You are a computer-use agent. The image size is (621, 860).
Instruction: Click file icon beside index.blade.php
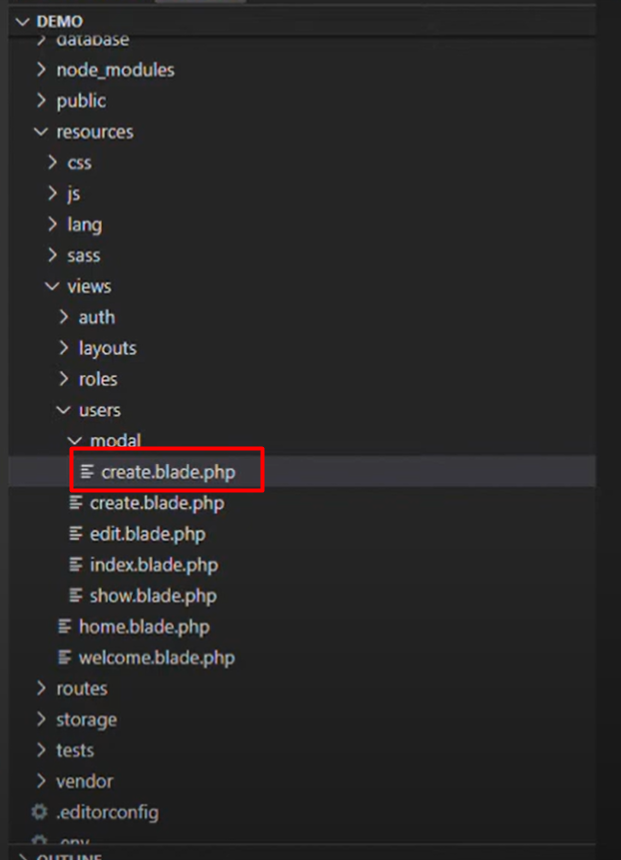click(76, 564)
